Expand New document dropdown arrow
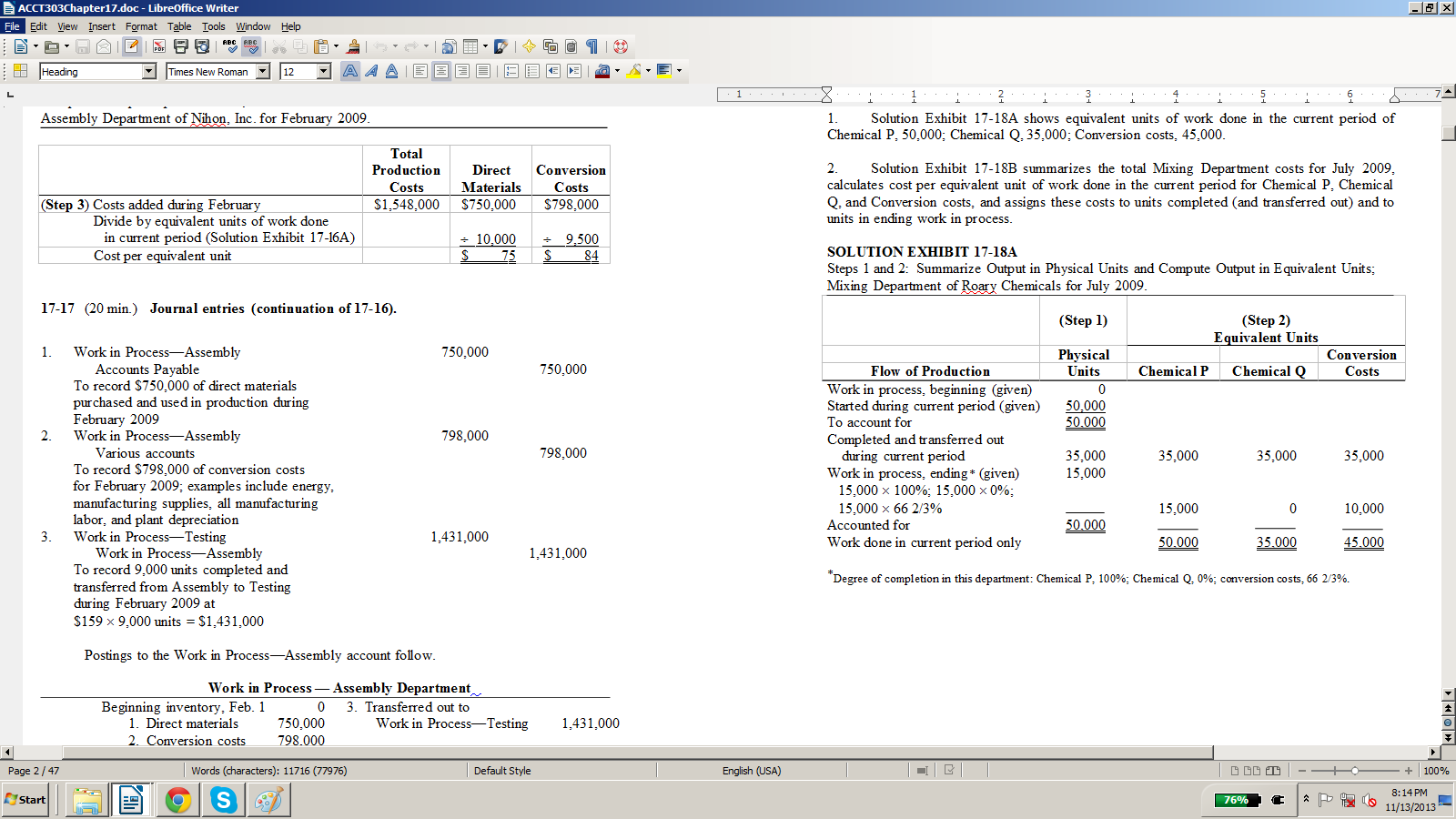Screen dimensions: 1456x819 [35, 46]
